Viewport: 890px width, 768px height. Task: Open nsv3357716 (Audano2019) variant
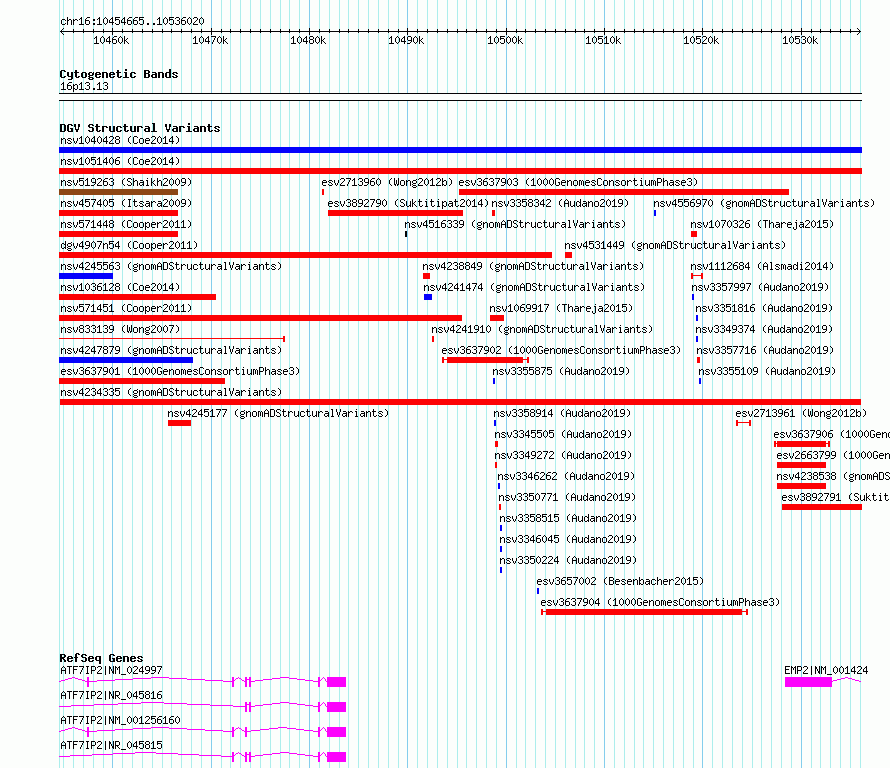[x=765, y=350]
